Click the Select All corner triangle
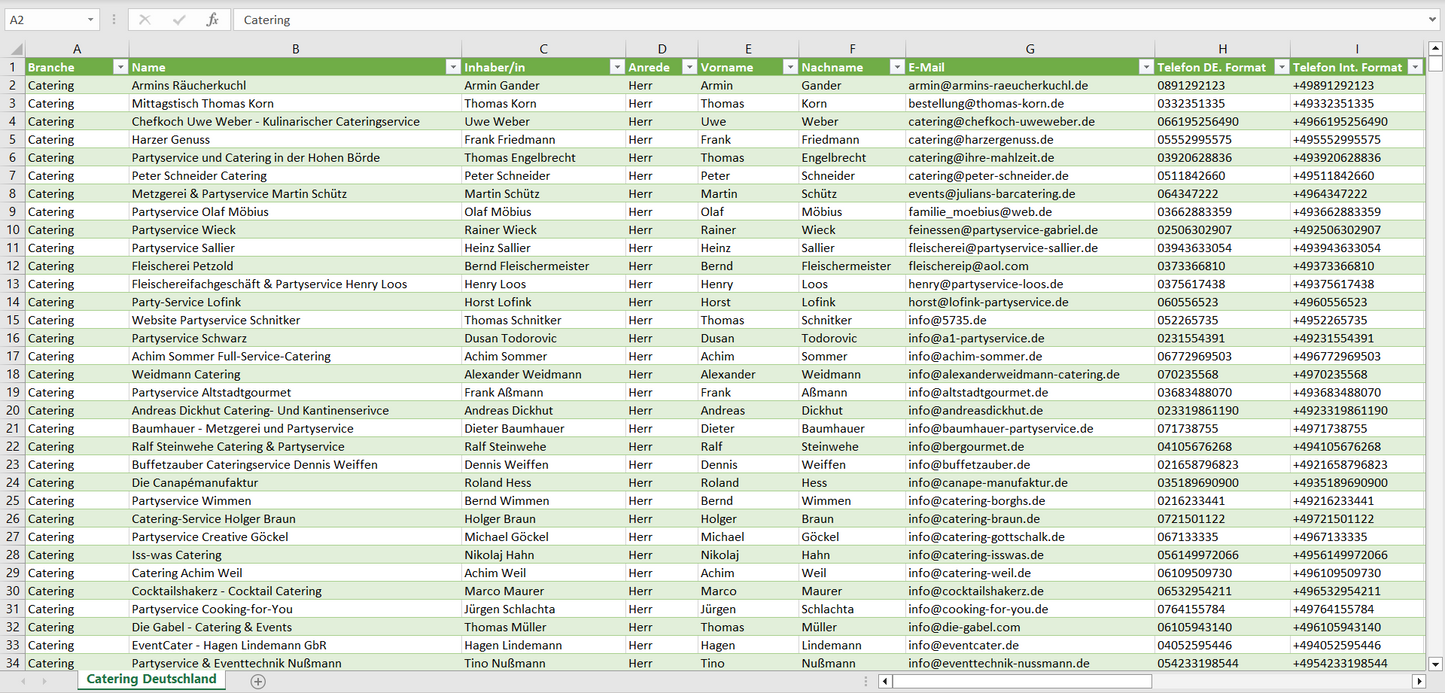Viewport: 1445px width, 693px height. click(x=13, y=49)
